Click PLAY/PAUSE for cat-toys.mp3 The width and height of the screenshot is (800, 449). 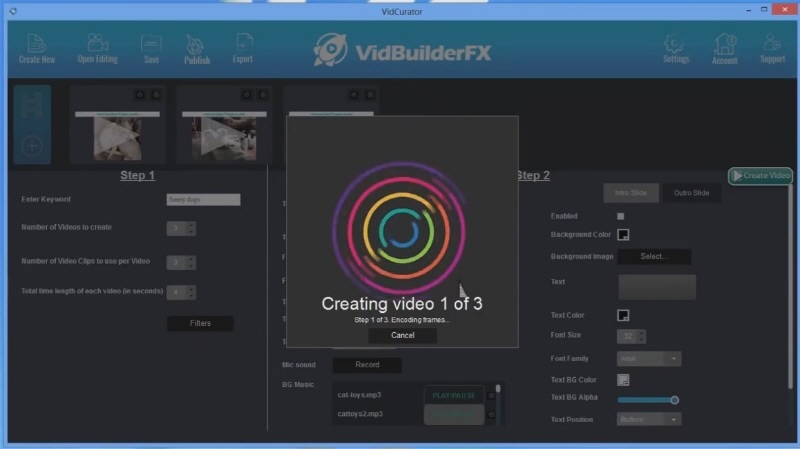(x=454, y=395)
